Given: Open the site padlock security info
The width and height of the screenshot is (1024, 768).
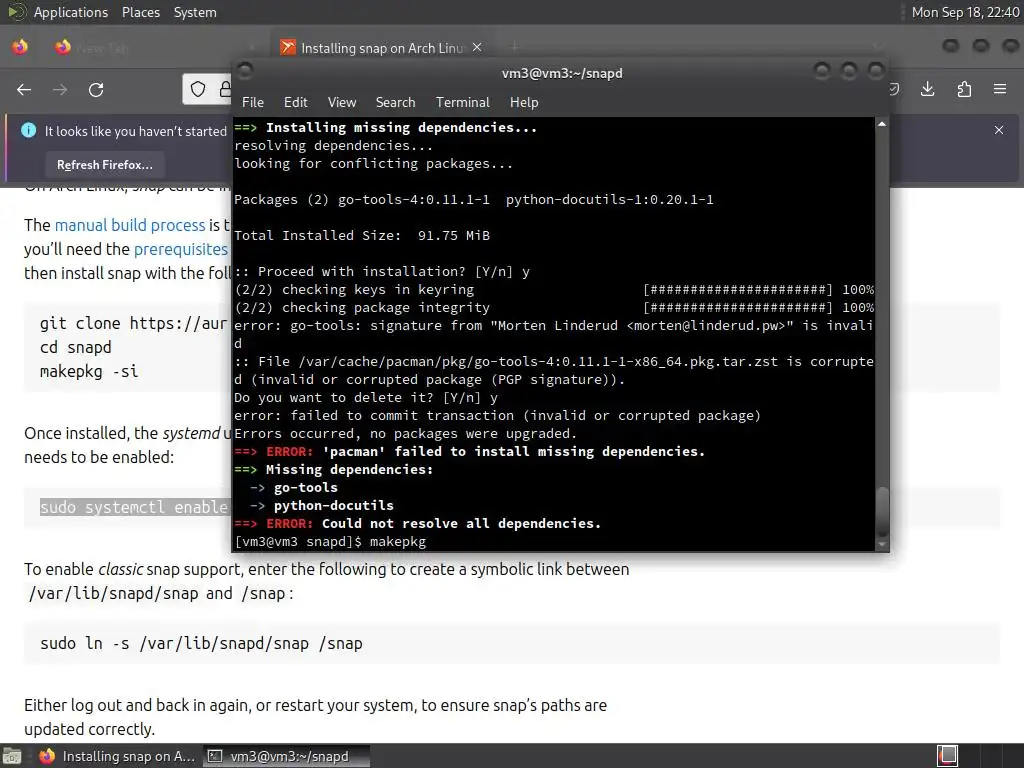Looking at the screenshot, I should (225, 89).
